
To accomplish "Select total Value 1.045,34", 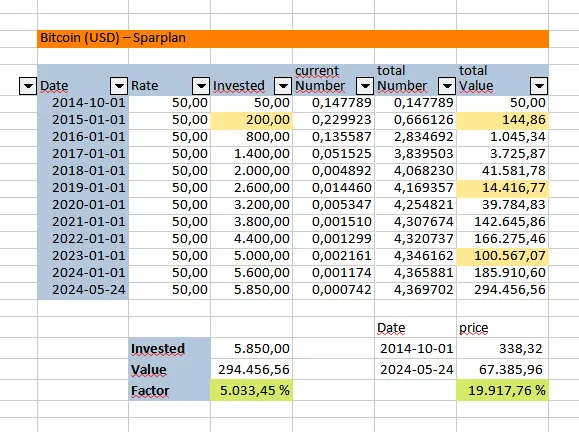I will click(x=503, y=137).
